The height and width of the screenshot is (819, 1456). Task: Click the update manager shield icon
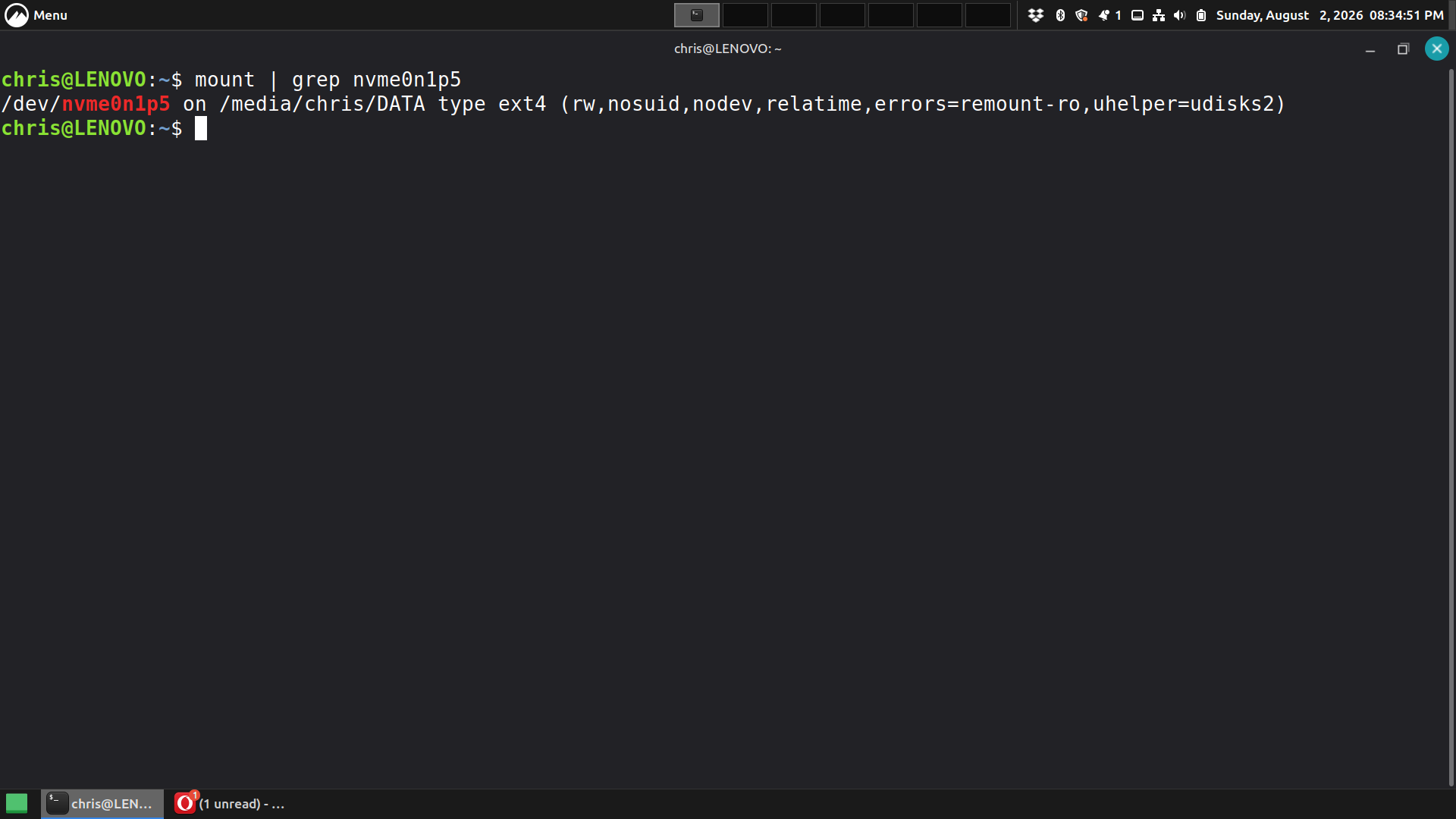click(1082, 15)
